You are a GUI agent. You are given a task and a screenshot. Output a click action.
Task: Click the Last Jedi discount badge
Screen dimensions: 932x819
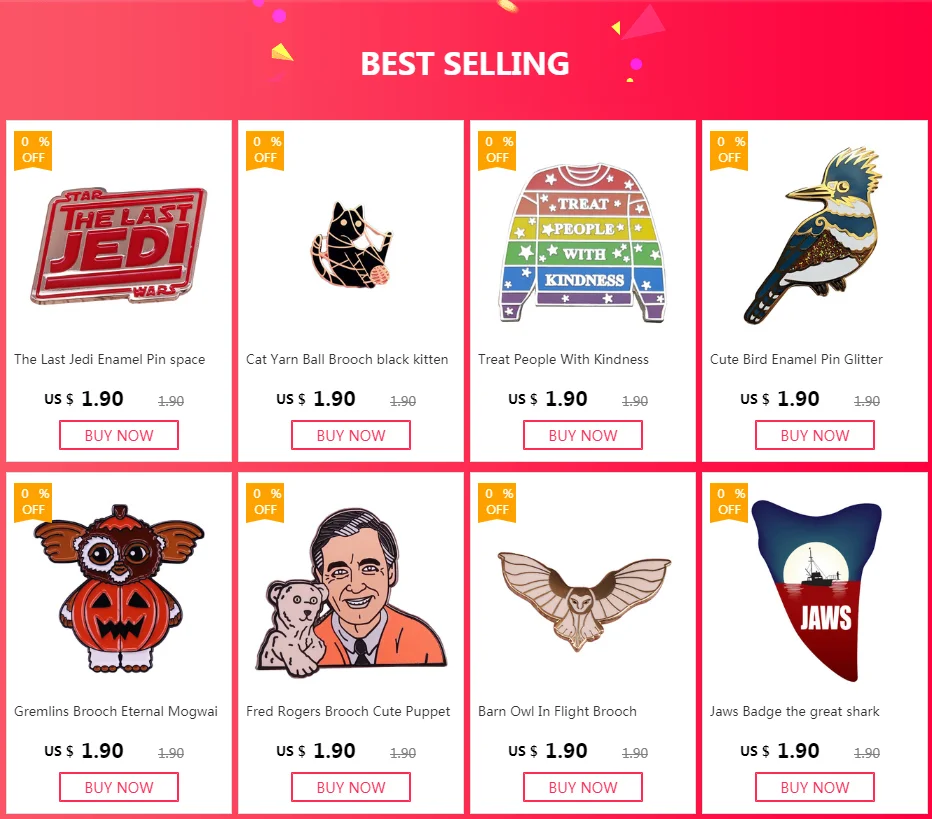33,150
